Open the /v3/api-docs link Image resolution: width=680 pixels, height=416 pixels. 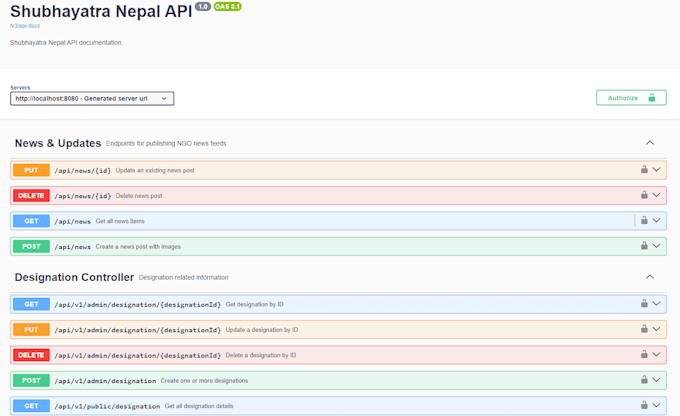25,26
